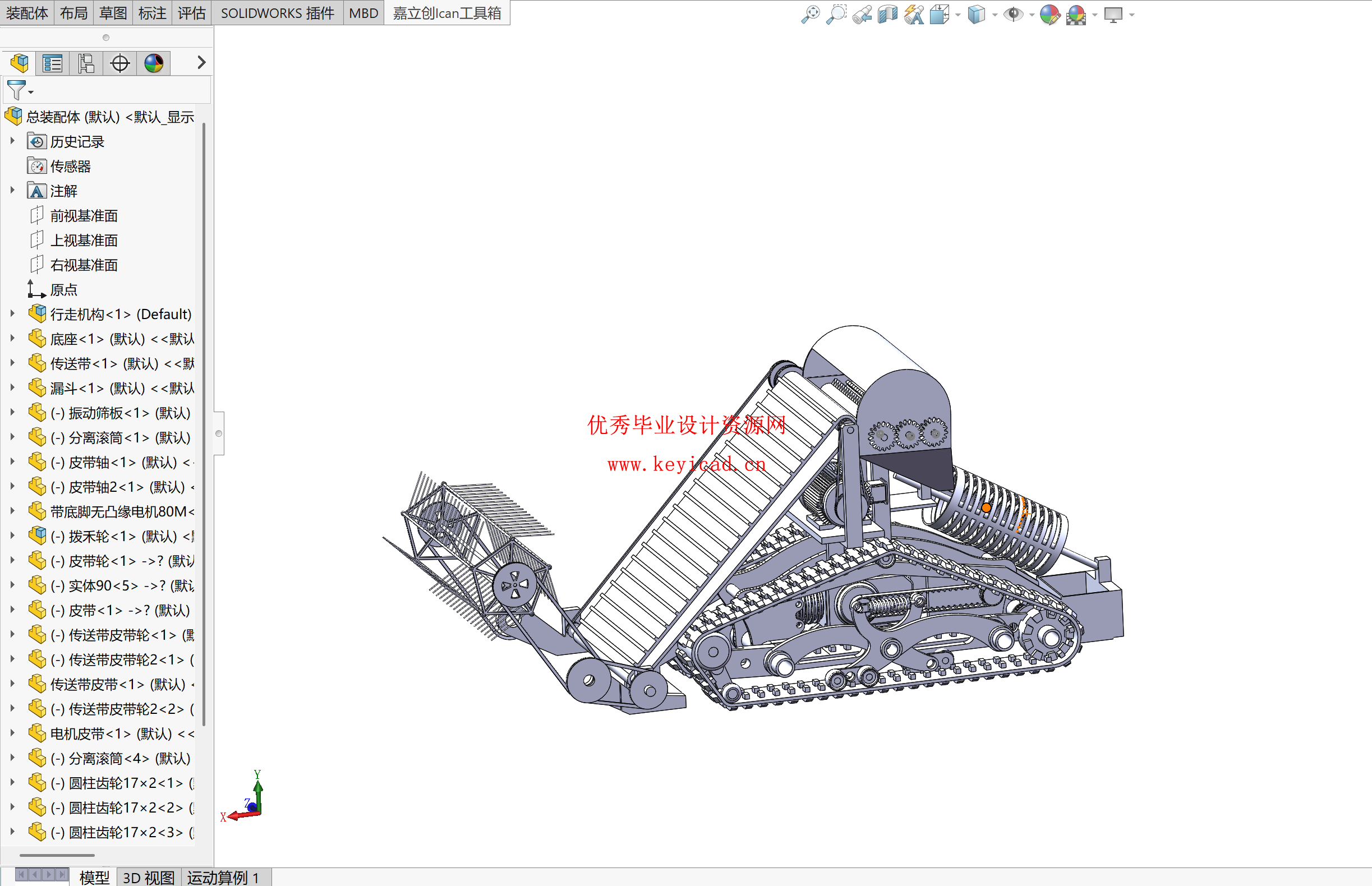This screenshot has height=886, width=1372.
Task: Switch to FeatureManager design tree tab
Action: click(19, 63)
